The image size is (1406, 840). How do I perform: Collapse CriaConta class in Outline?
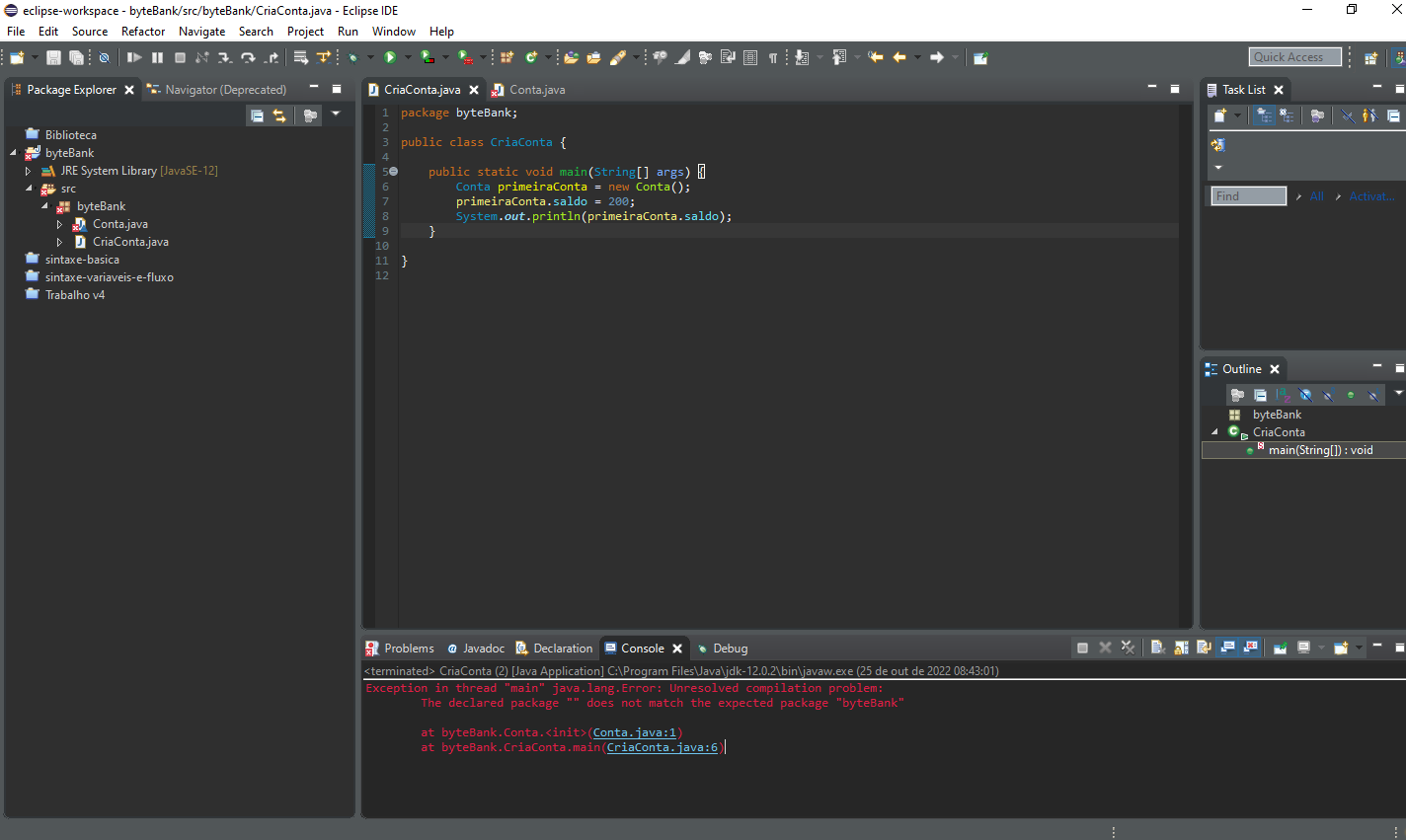click(1214, 432)
